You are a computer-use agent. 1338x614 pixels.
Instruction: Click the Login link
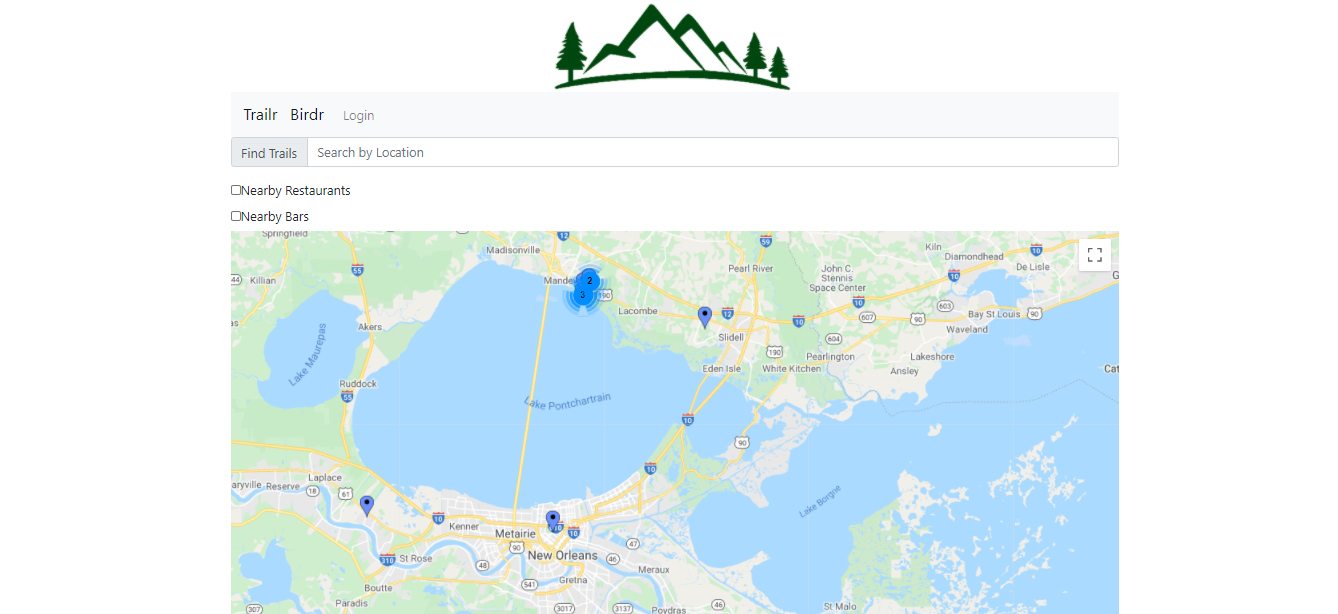[359, 116]
